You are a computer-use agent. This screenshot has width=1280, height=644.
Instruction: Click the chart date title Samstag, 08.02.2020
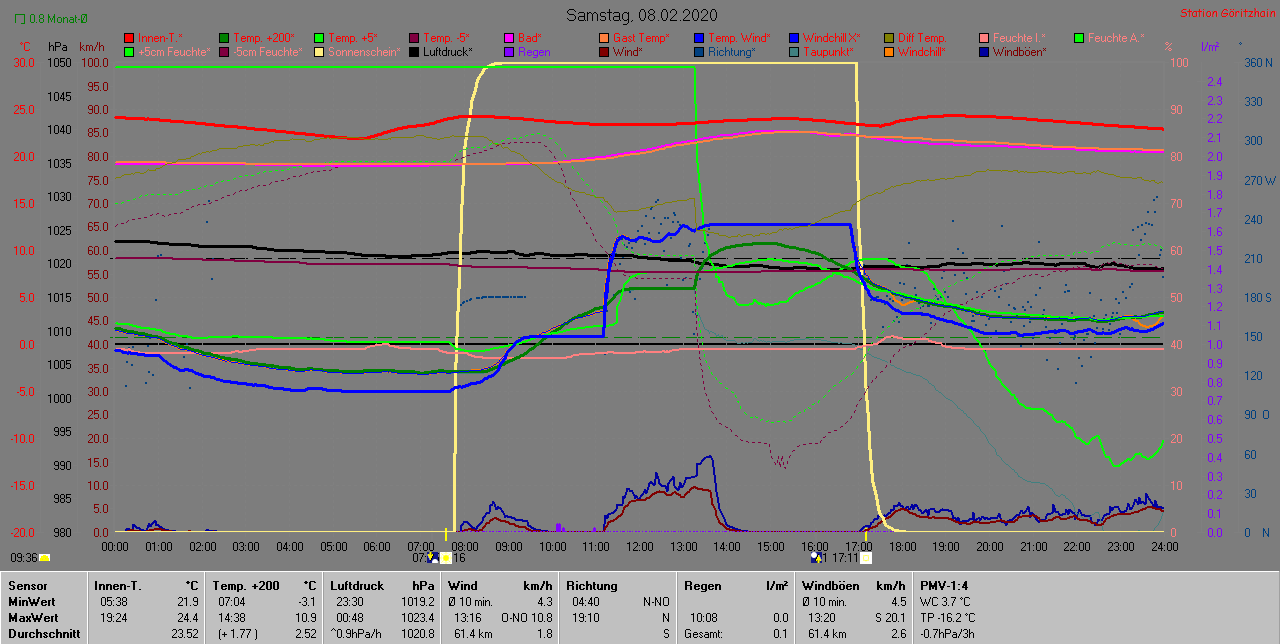click(640, 15)
